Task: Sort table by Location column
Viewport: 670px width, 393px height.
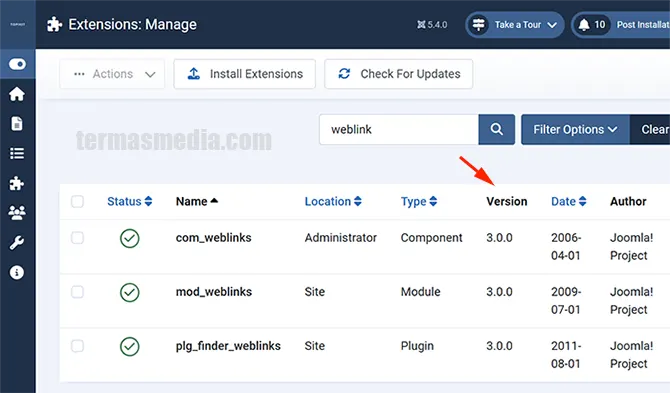Action: click(x=333, y=201)
